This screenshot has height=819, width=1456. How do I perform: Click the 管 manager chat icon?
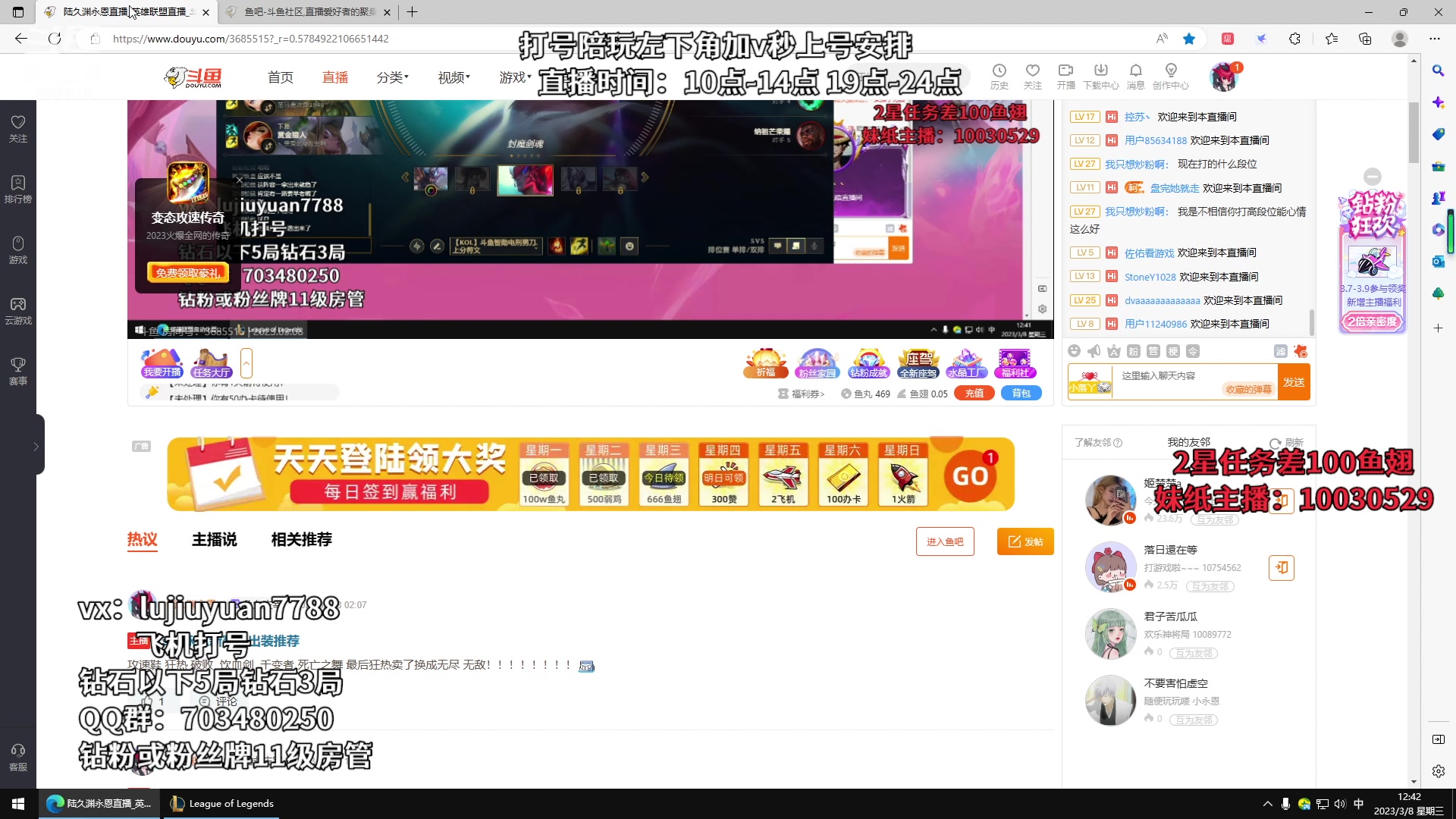tap(1153, 351)
